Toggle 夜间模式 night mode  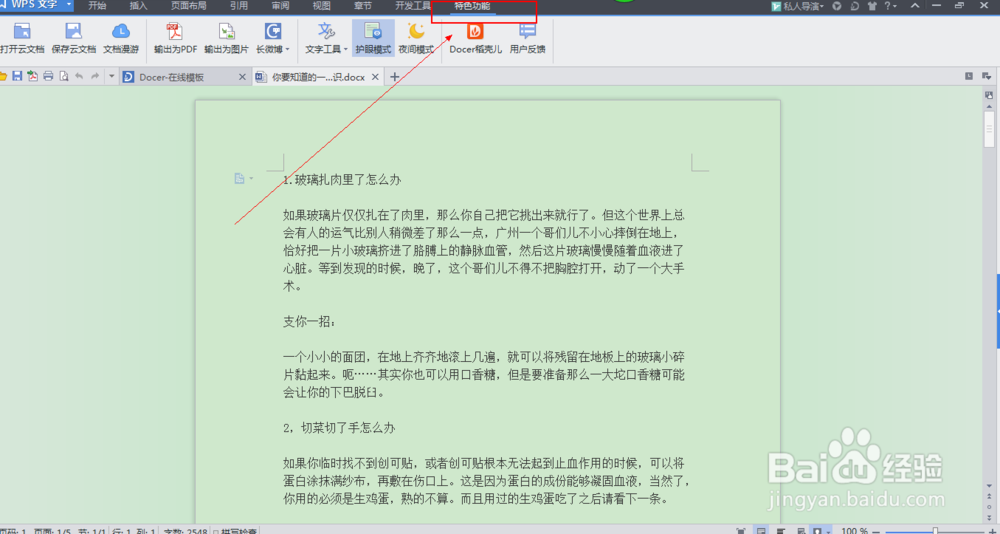coord(416,38)
